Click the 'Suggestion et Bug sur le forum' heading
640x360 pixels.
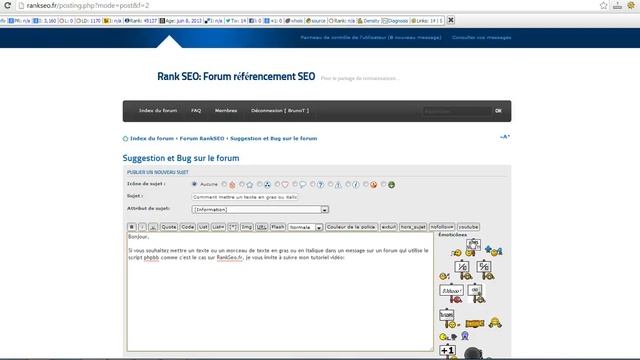pyautogui.click(x=181, y=158)
